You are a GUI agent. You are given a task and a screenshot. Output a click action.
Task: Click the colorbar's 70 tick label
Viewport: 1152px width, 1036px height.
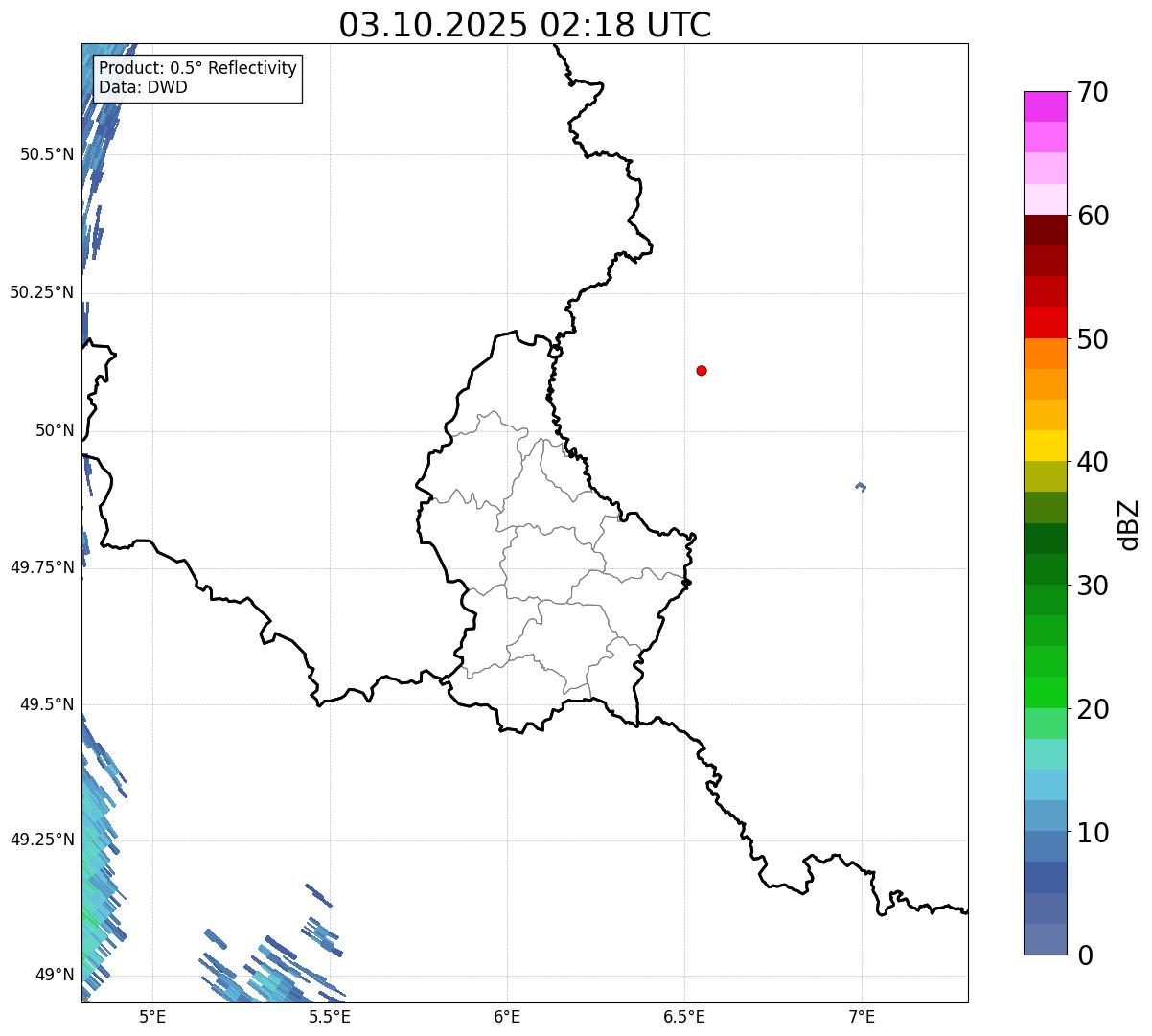1093,92
